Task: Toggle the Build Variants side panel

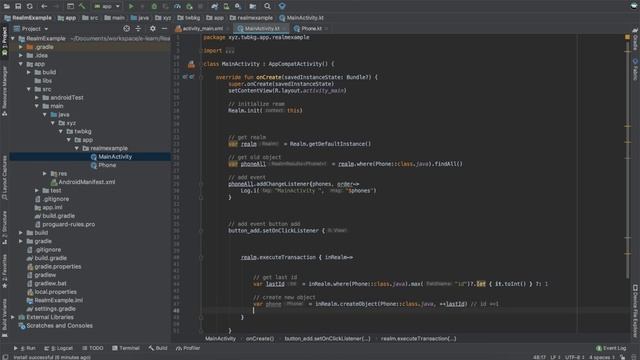Action: tap(4, 318)
